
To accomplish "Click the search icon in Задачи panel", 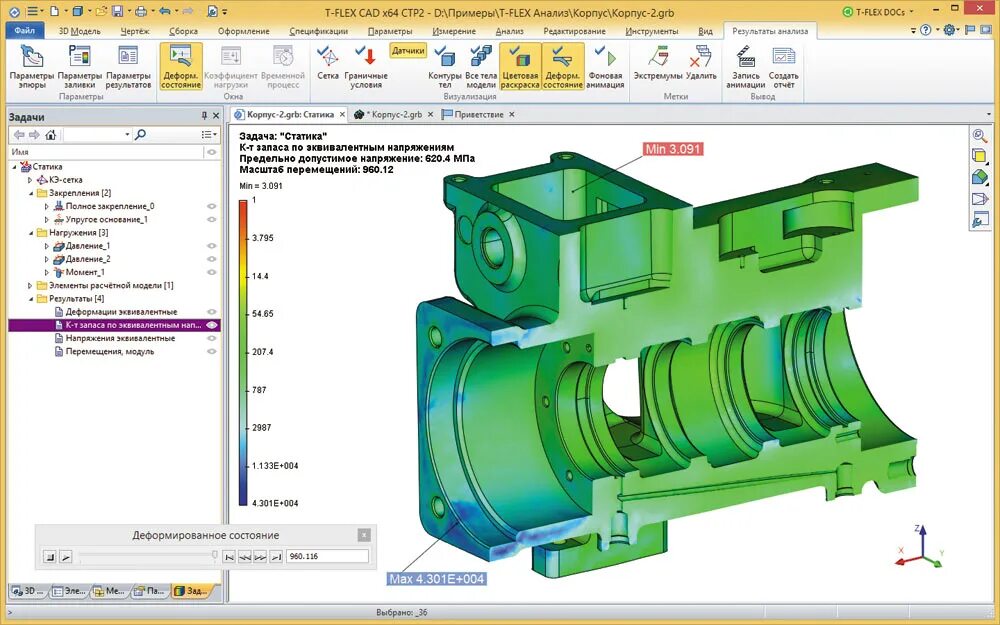I will pyautogui.click(x=141, y=135).
